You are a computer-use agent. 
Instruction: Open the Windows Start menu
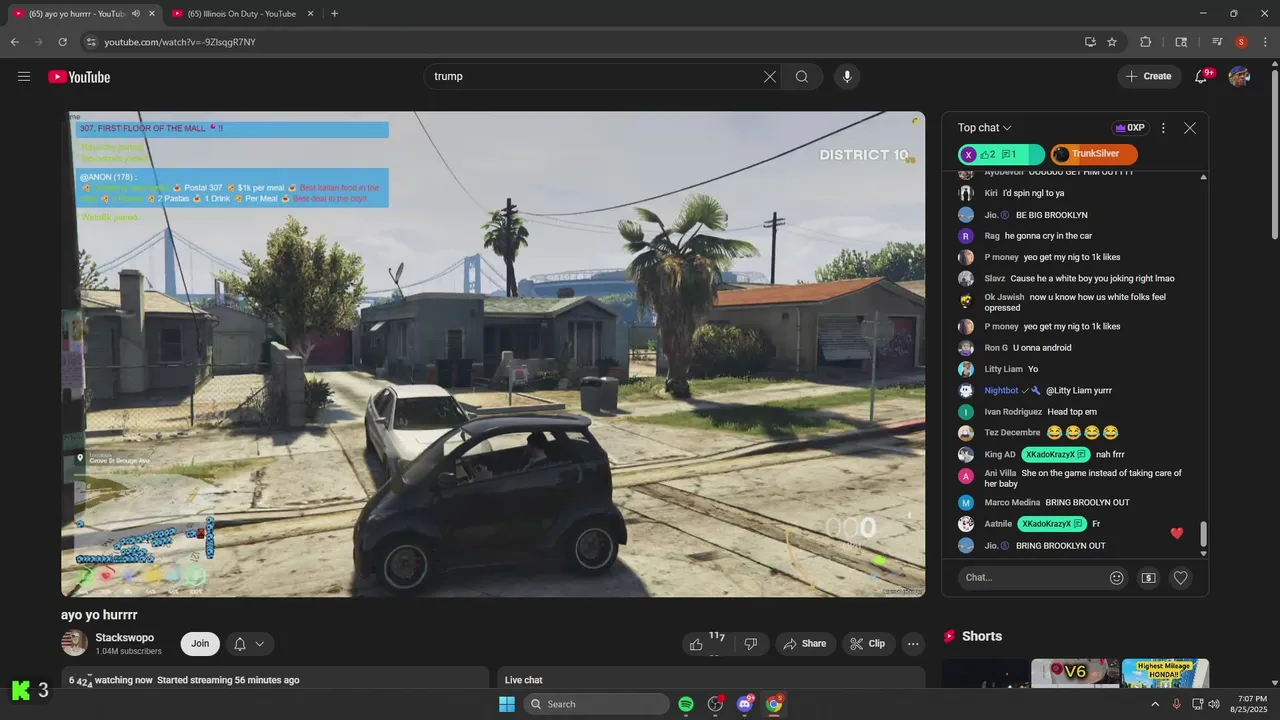pyautogui.click(x=507, y=704)
